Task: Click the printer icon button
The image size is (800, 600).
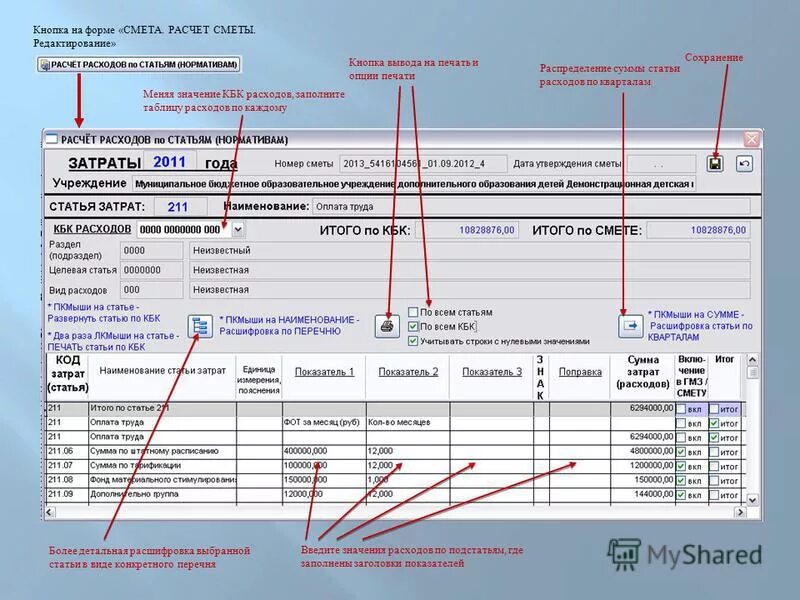Action: 387,326
